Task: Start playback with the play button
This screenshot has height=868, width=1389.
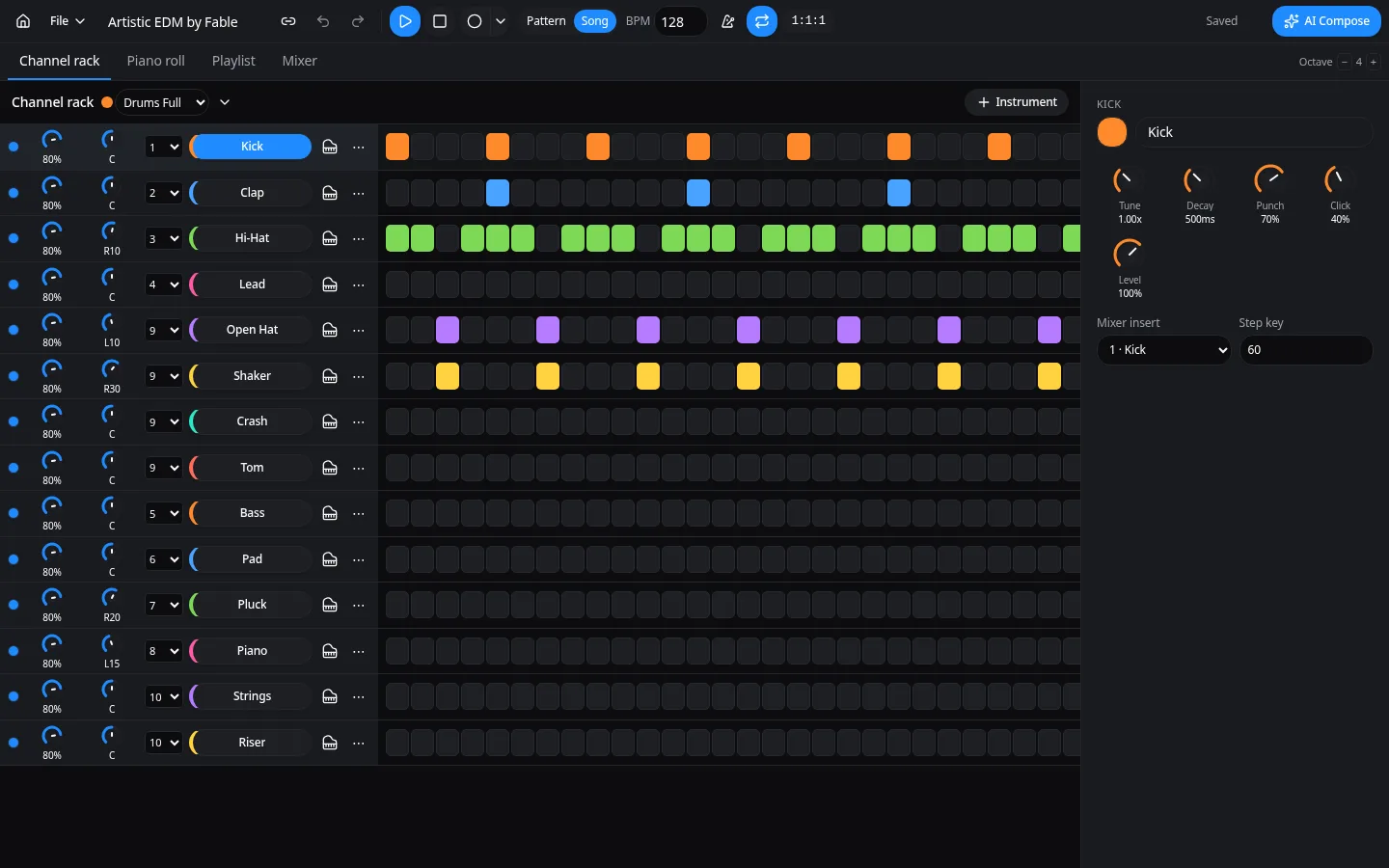Action: click(405, 21)
